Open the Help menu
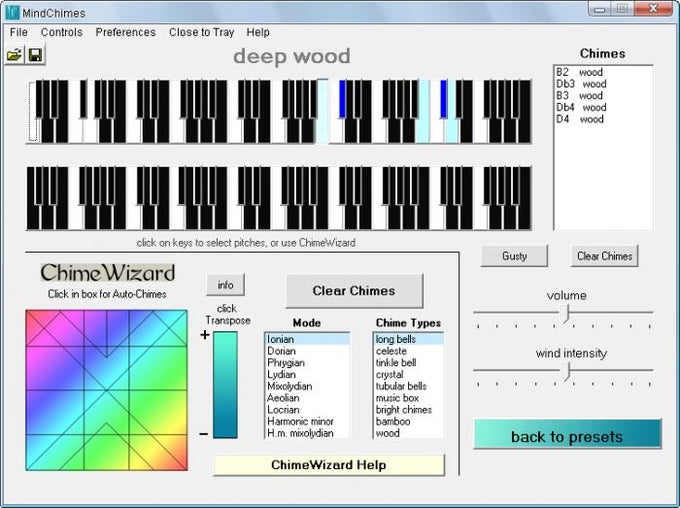Viewport: 680px width, 508px height. point(258,32)
